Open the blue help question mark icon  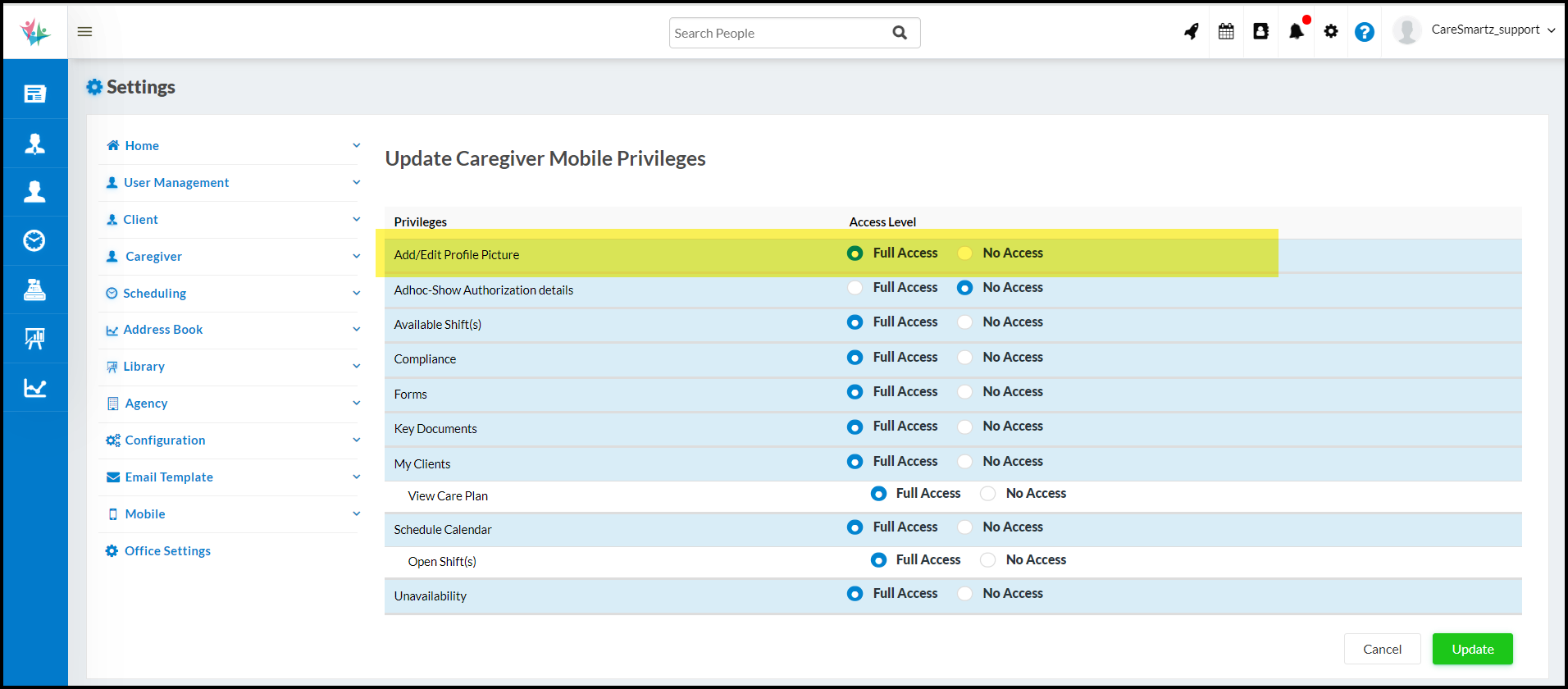(x=1364, y=32)
